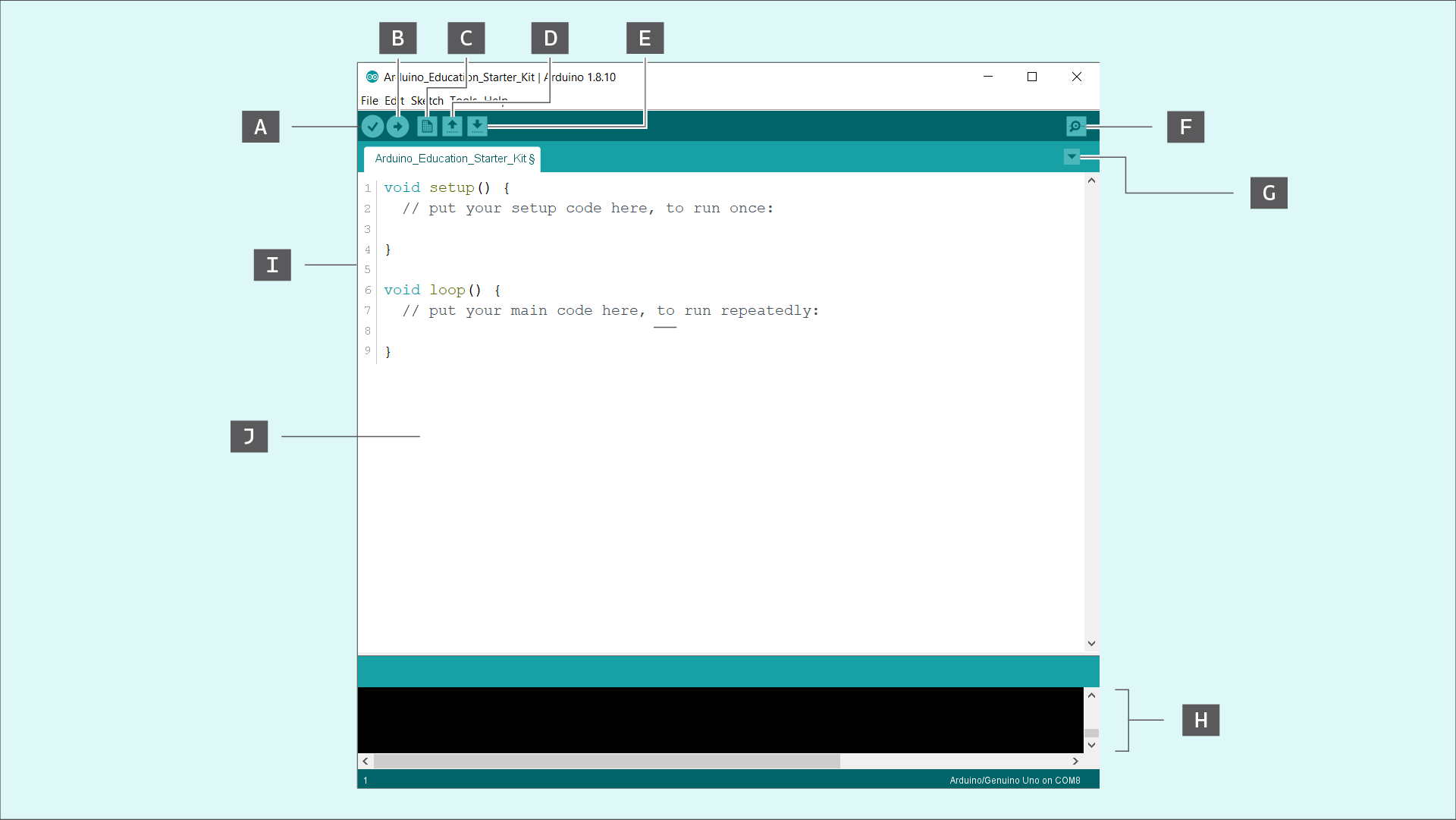The width and height of the screenshot is (1456, 820).
Task: Click the closing brace on line 9
Action: (x=388, y=352)
